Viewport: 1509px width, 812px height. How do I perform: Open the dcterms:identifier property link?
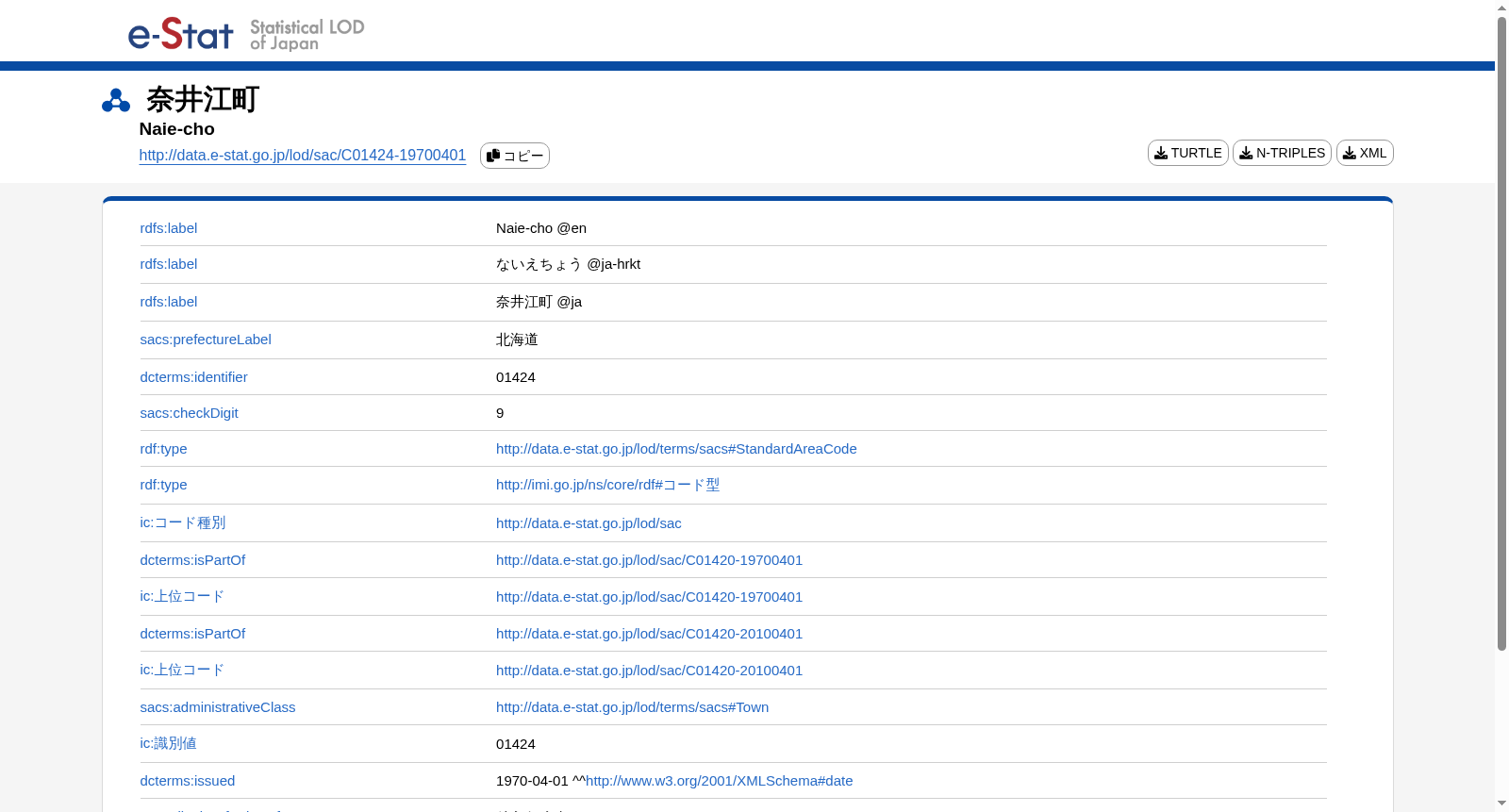coord(194,377)
